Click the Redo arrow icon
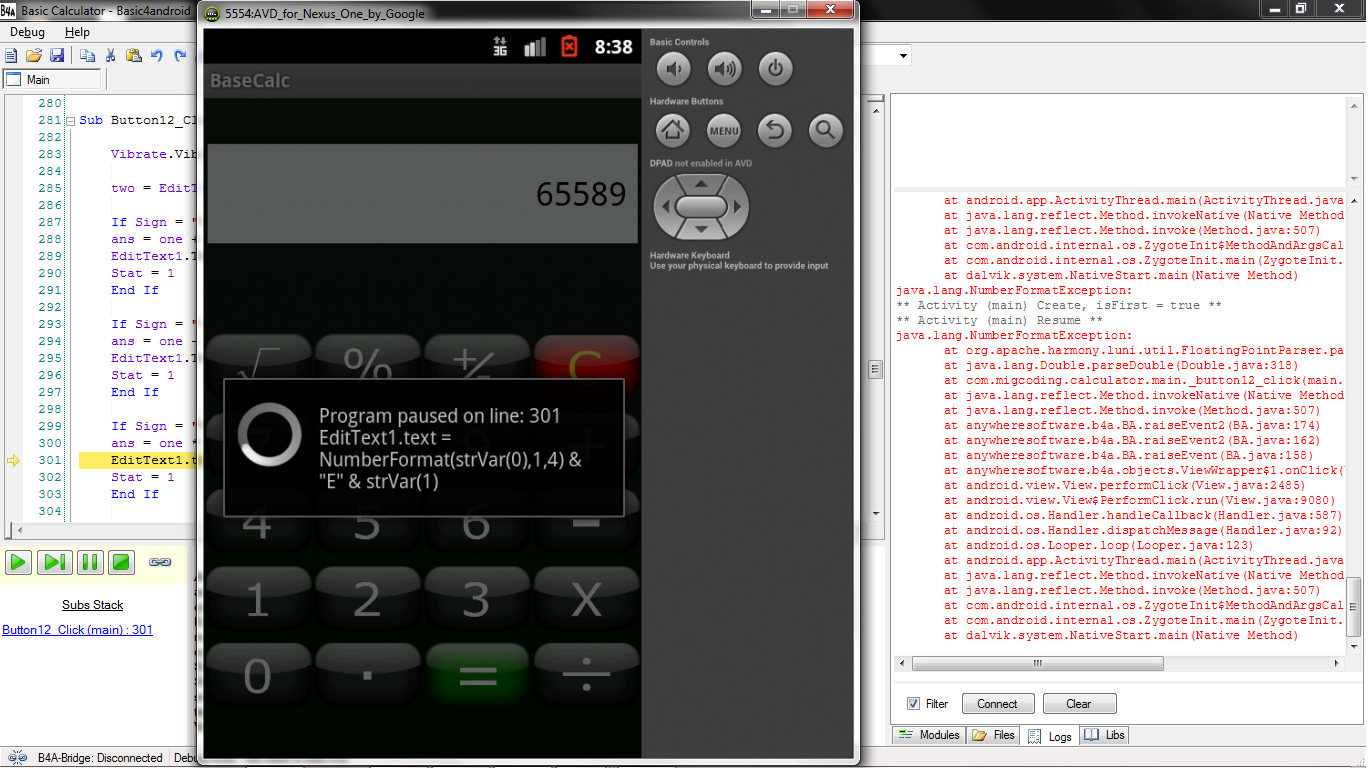The height and width of the screenshot is (770, 1368). [x=180, y=56]
